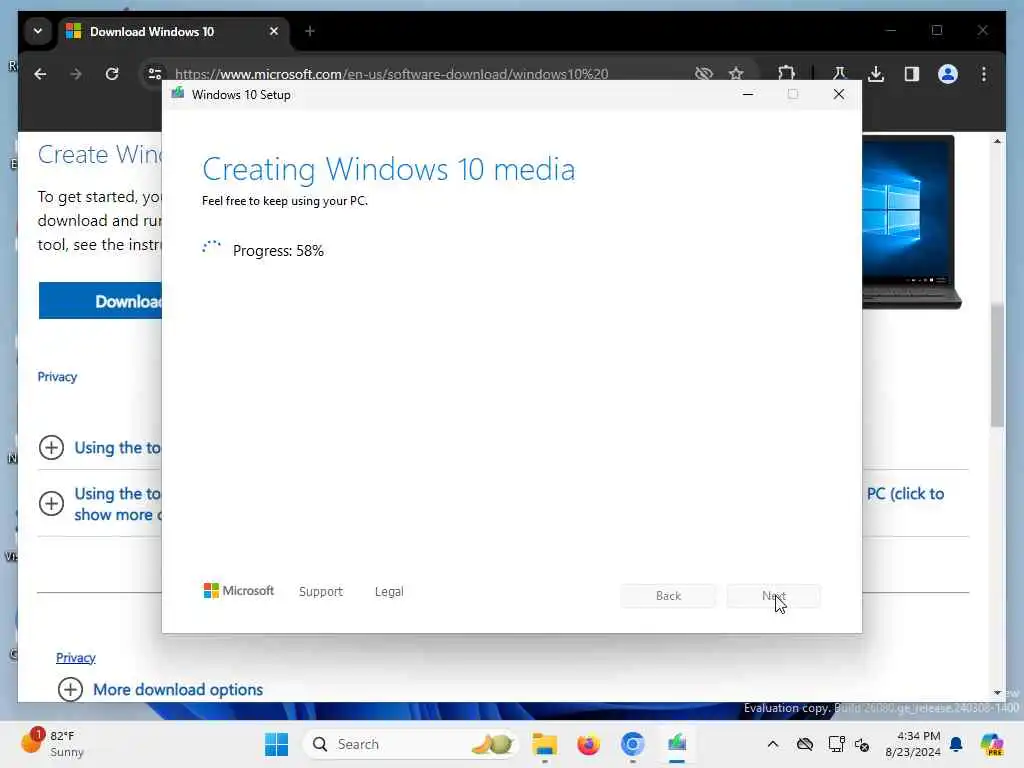Minimize the Chrome window
Screen dimensions: 1024x768
pos(891,31)
